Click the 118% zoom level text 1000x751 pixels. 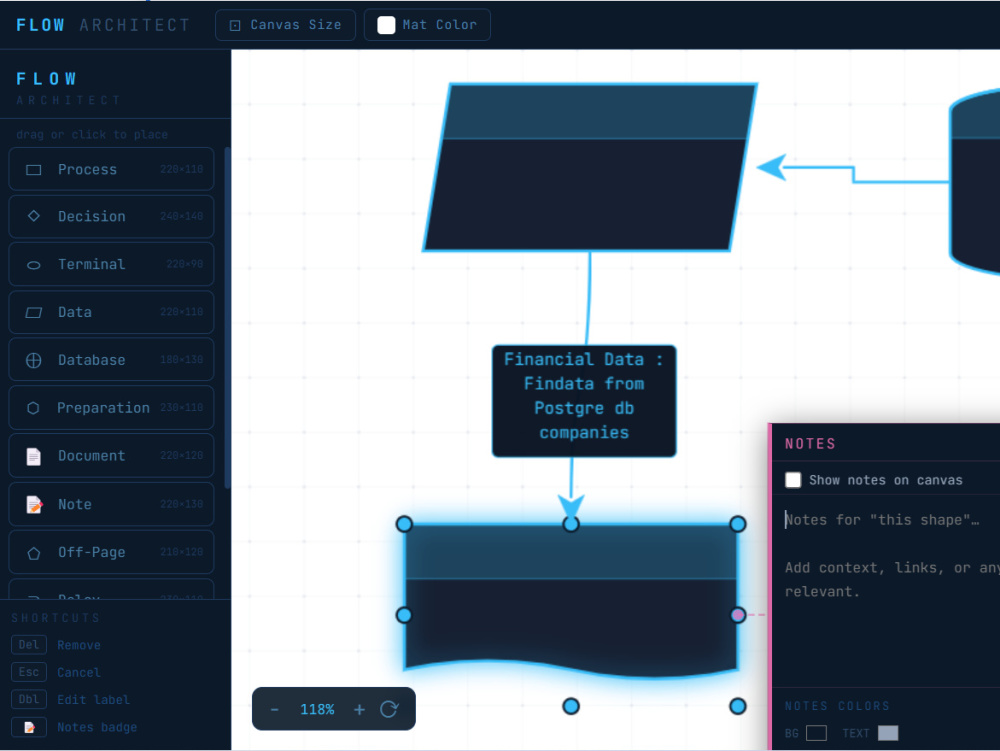click(x=317, y=710)
